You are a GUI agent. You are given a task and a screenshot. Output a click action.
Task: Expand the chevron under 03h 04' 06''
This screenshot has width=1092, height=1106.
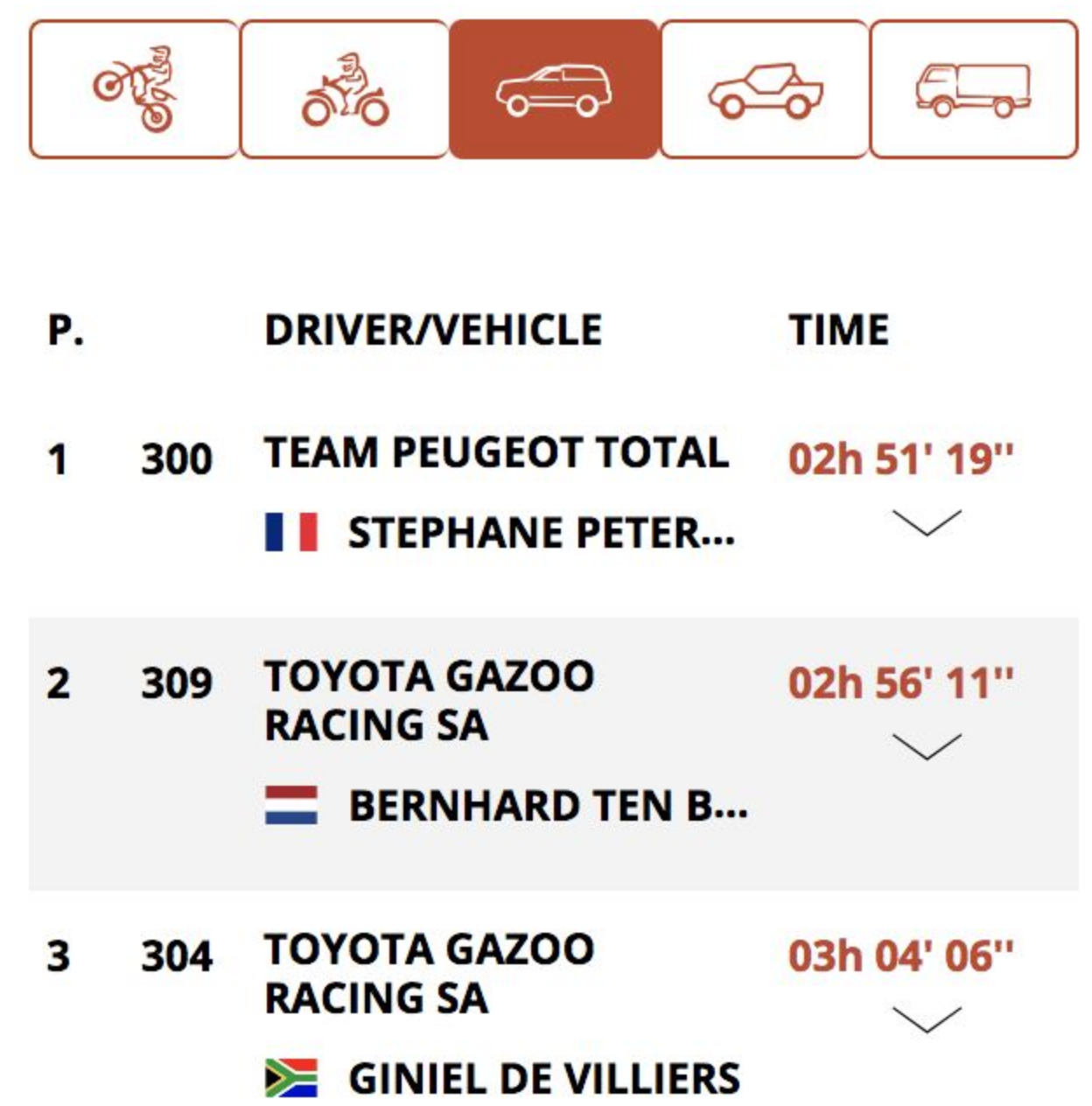[x=927, y=1019]
